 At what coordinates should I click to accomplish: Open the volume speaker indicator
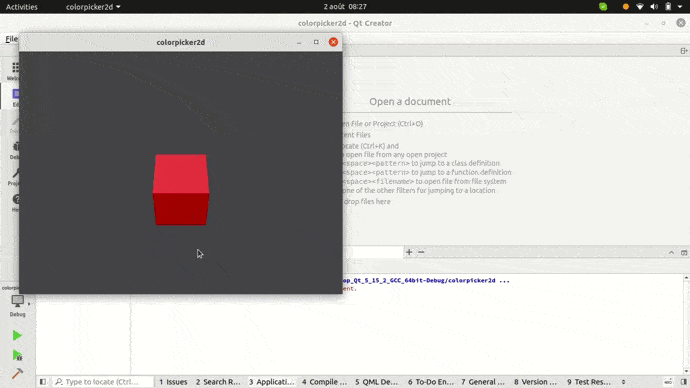654,7
